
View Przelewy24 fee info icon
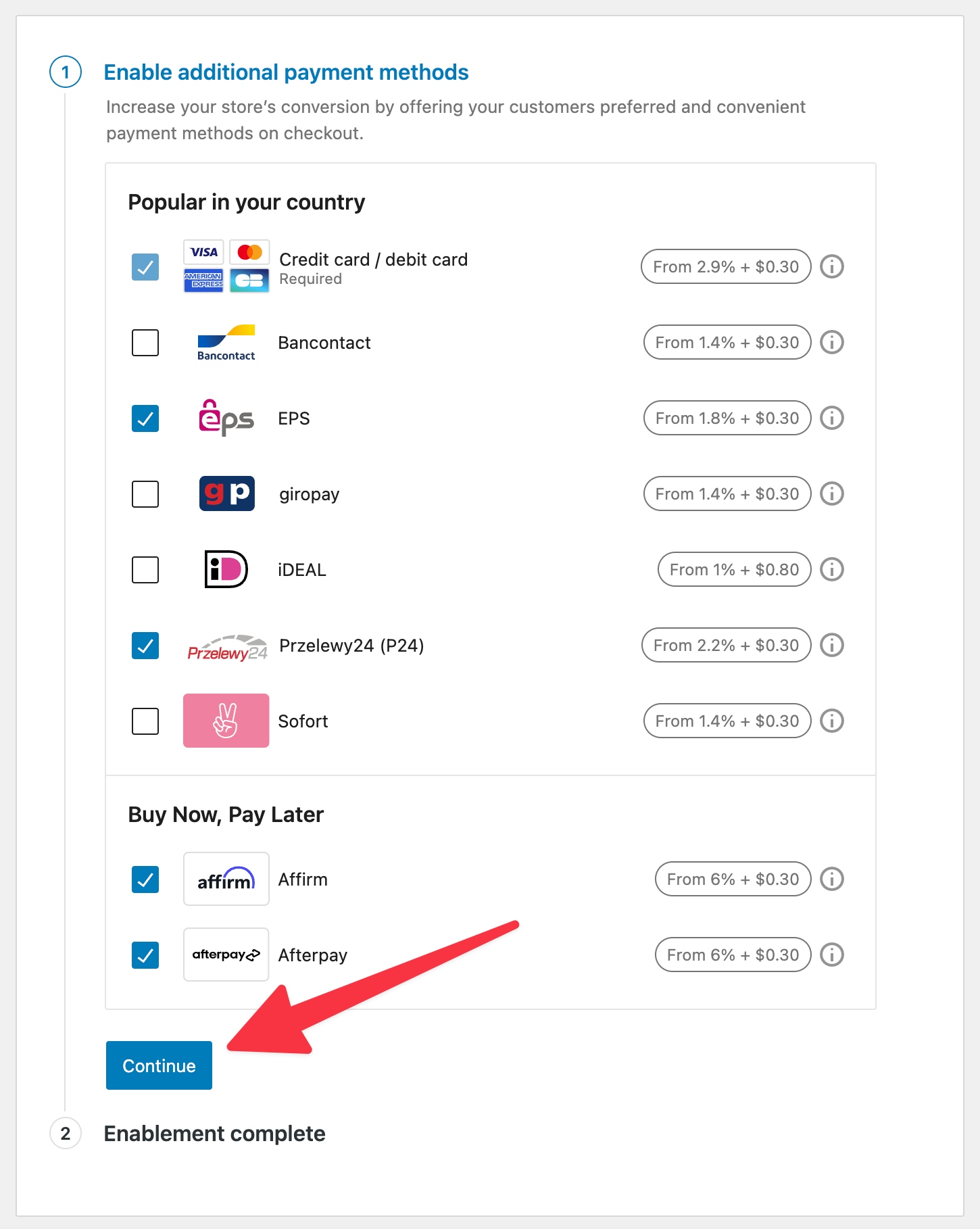tap(831, 645)
